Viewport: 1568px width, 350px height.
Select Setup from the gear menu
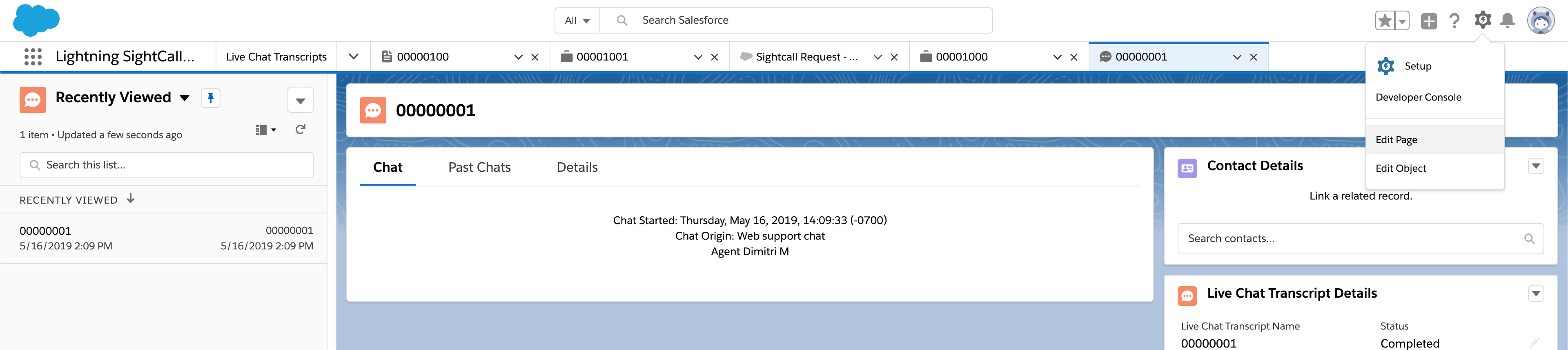[x=1435, y=66]
